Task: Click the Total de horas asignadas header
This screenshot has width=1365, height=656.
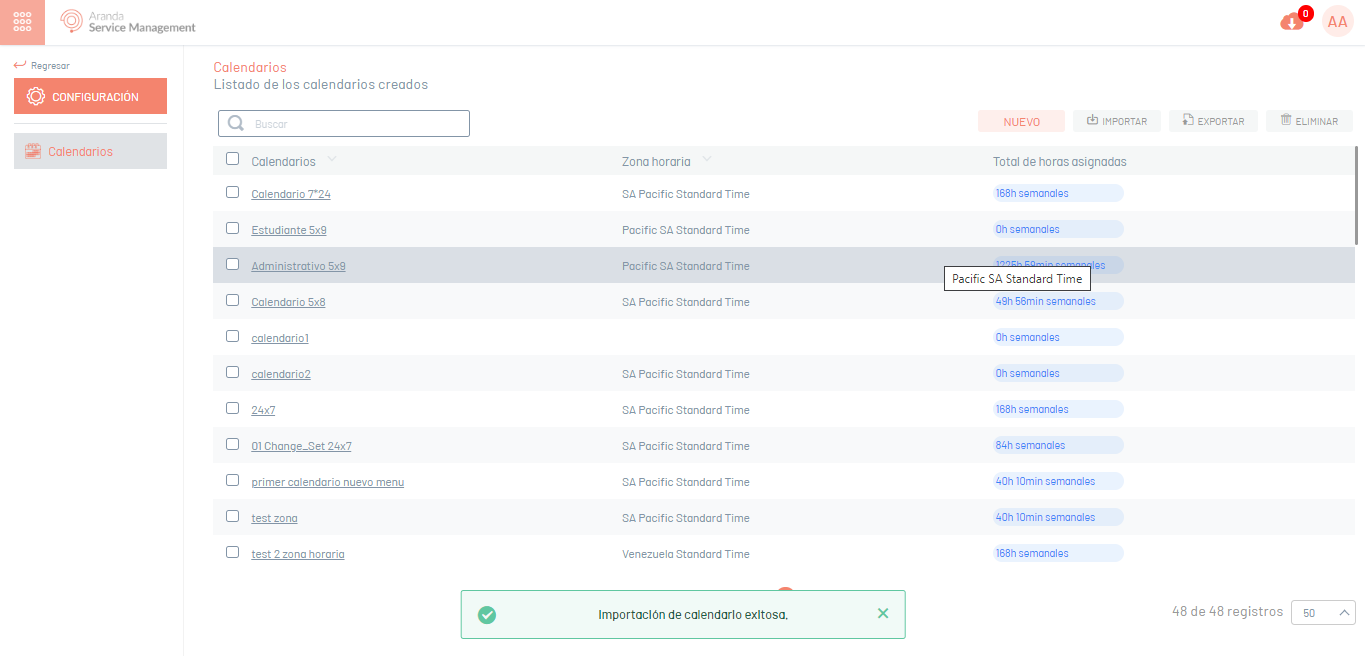Action: click(x=1060, y=161)
